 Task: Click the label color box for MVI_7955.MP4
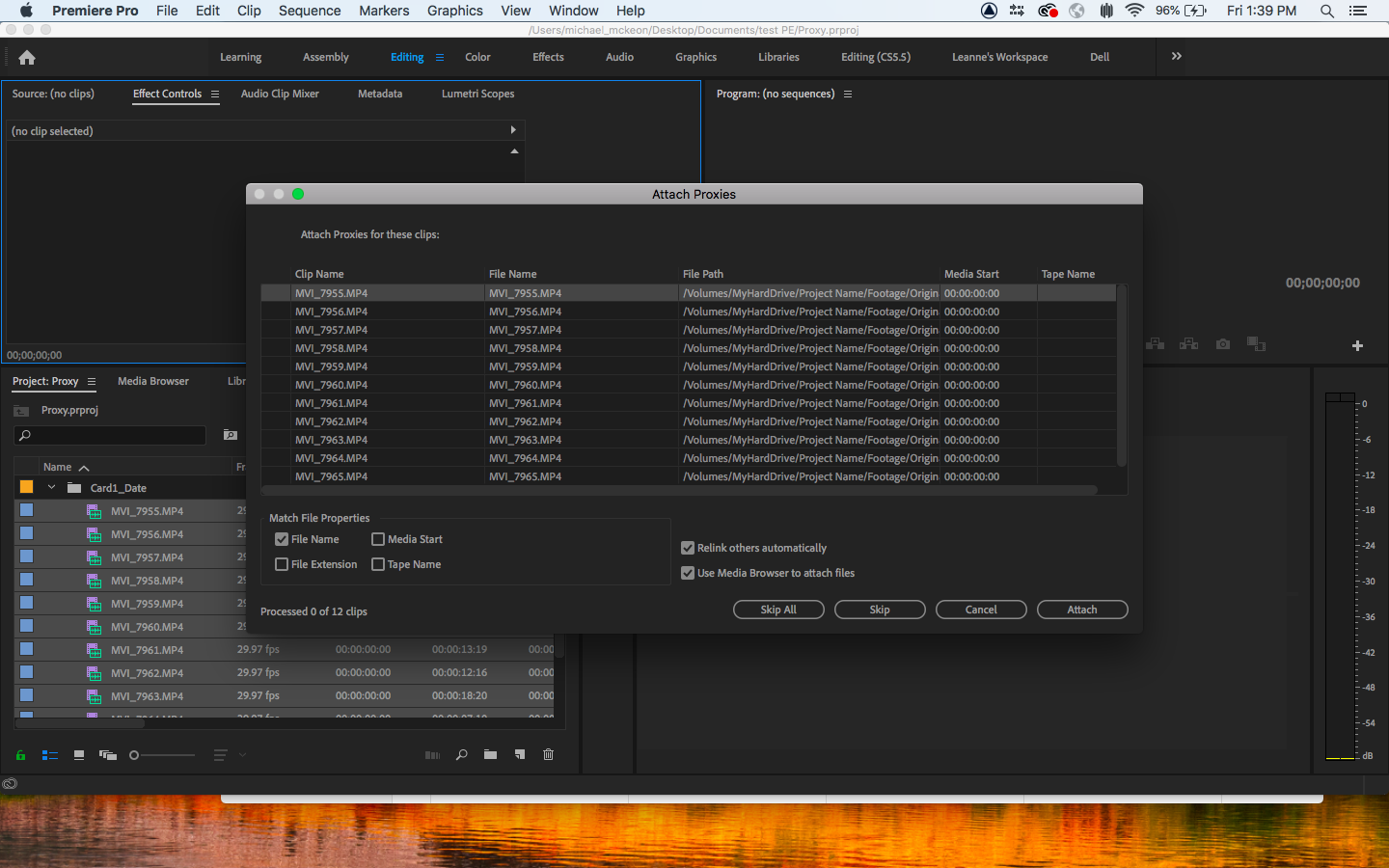[27, 510]
